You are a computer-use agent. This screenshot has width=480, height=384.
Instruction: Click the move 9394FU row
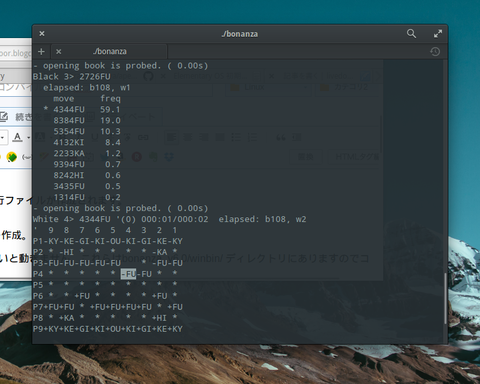click(x=87, y=164)
